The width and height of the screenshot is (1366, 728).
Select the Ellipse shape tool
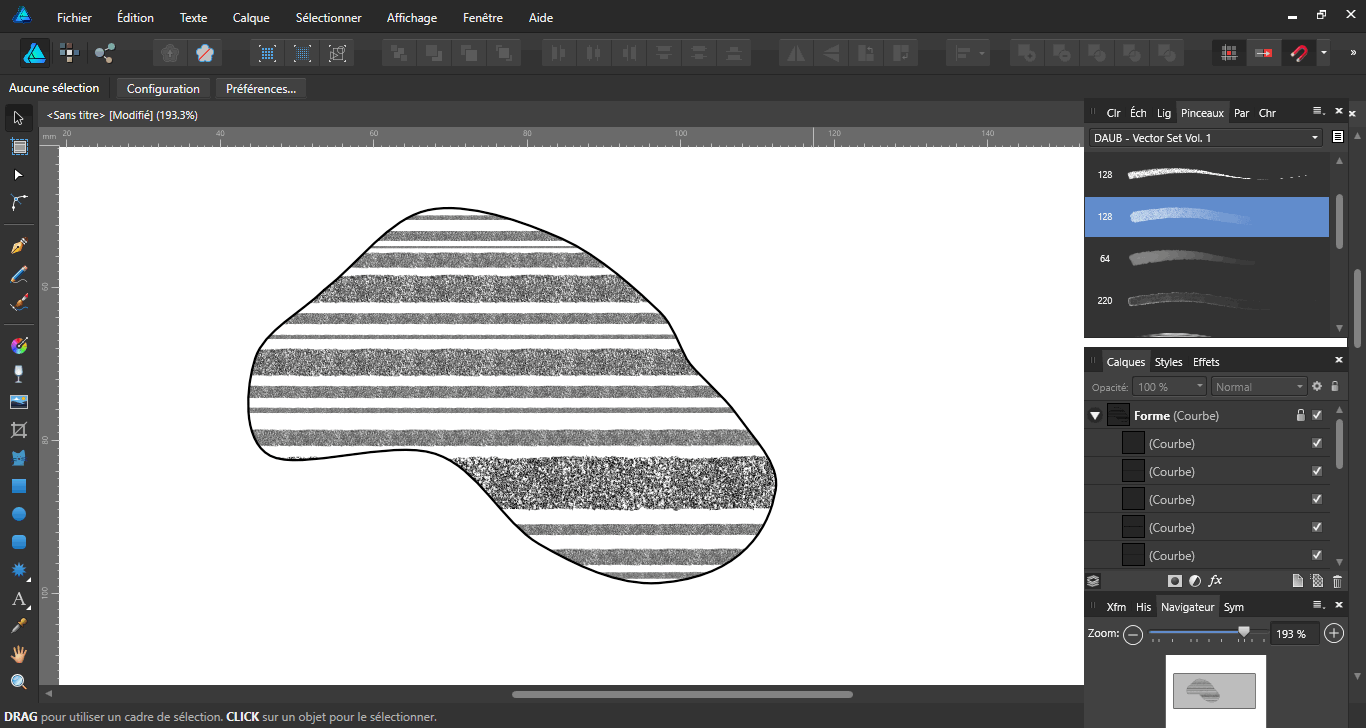coord(18,514)
